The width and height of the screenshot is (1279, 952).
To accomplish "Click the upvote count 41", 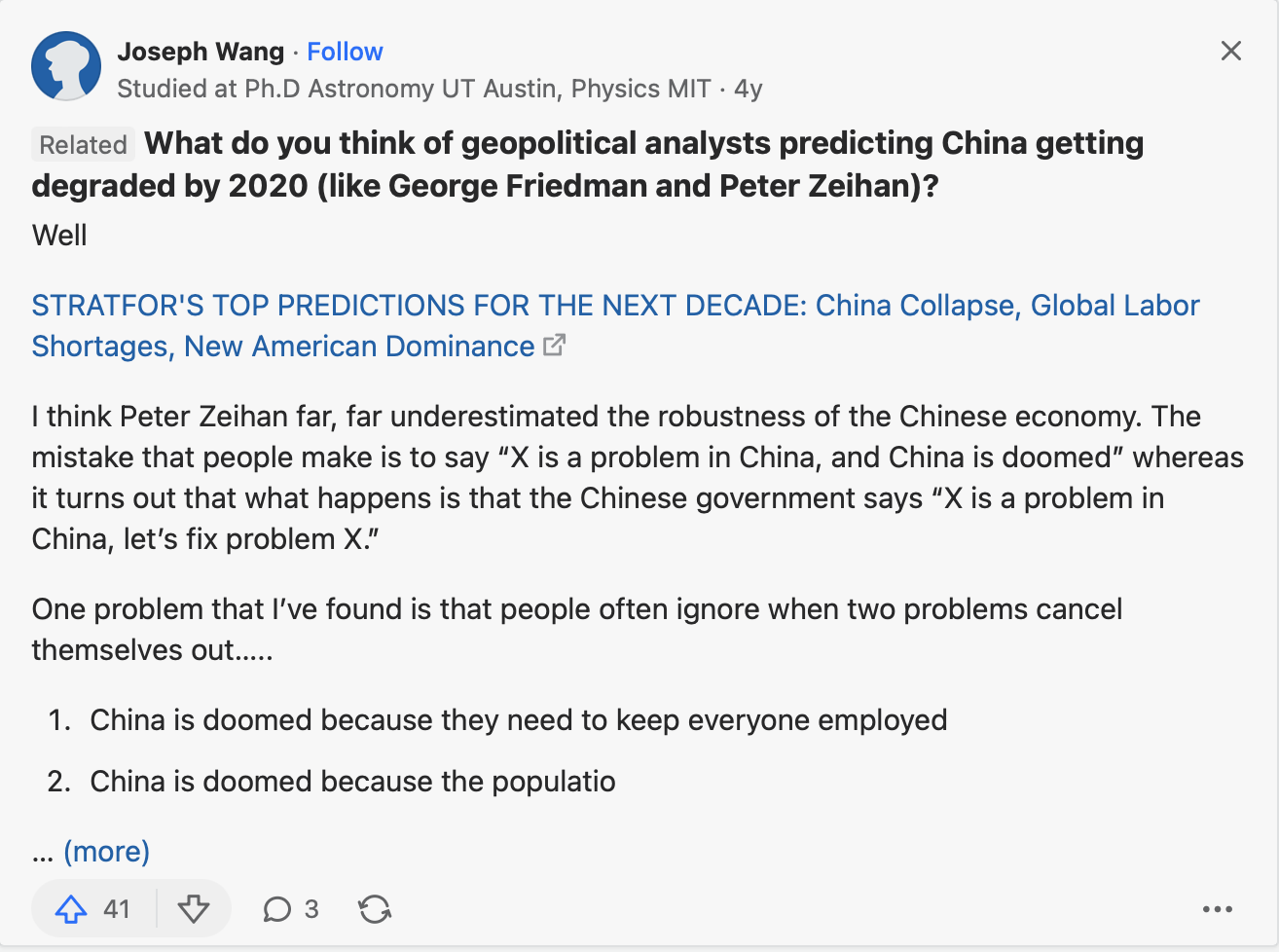I will [117, 909].
